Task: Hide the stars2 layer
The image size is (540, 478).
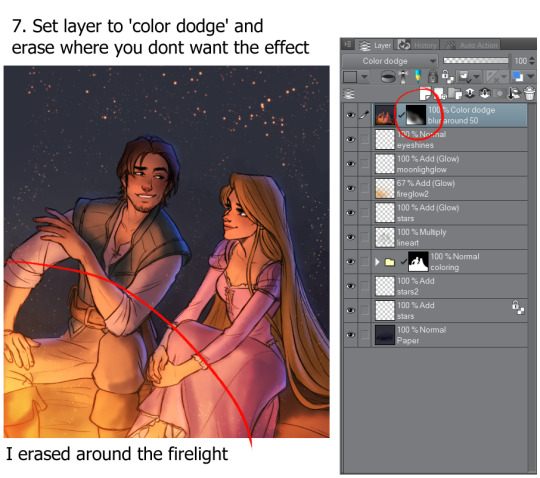Action: (x=351, y=286)
